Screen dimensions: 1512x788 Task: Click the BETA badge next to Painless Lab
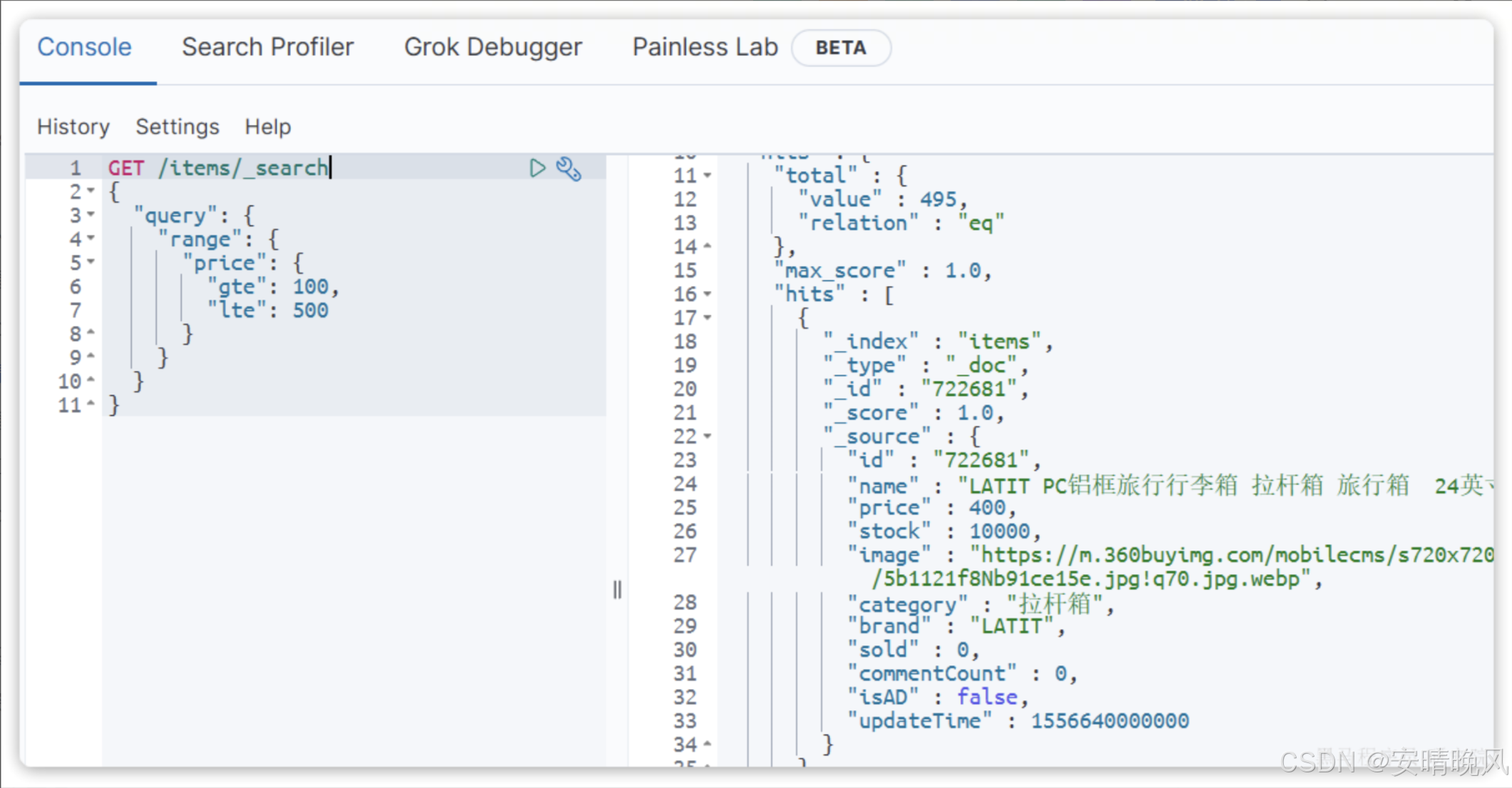pos(841,48)
